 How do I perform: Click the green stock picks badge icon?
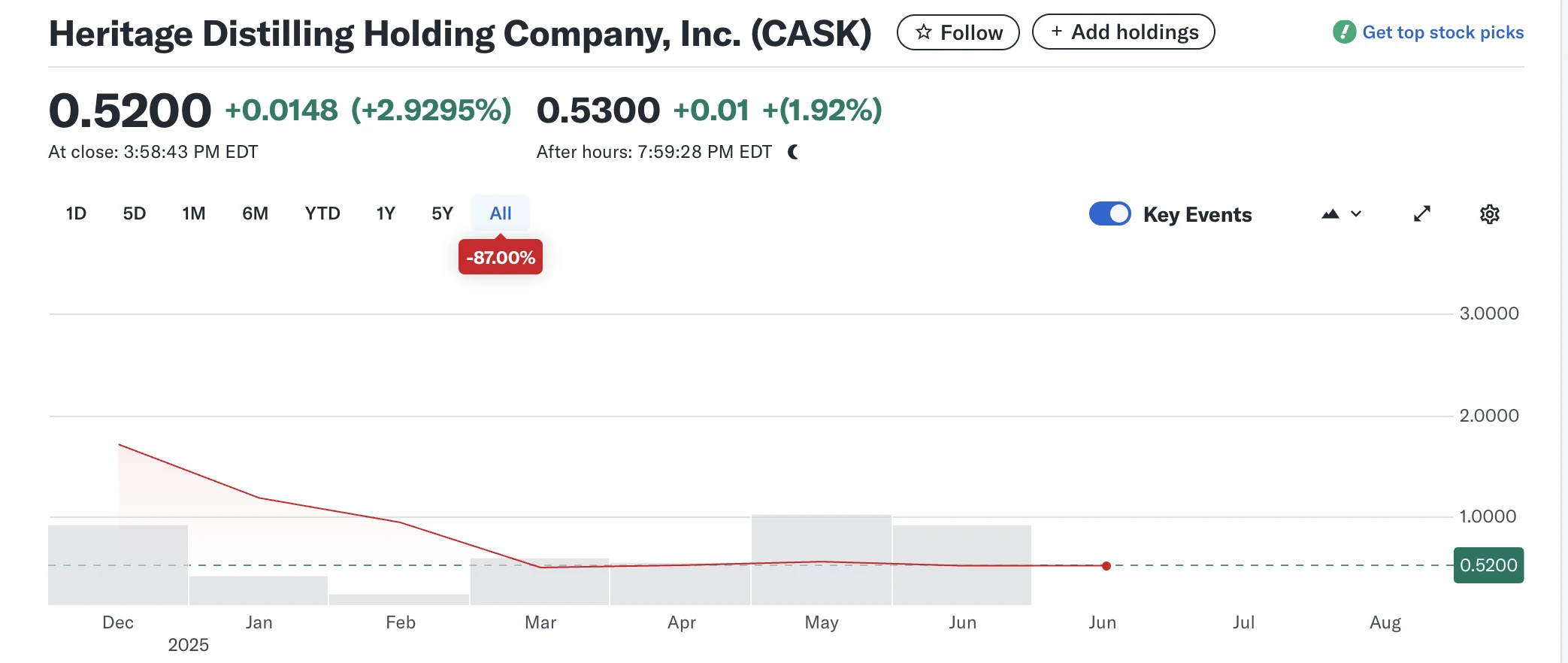point(1344,32)
